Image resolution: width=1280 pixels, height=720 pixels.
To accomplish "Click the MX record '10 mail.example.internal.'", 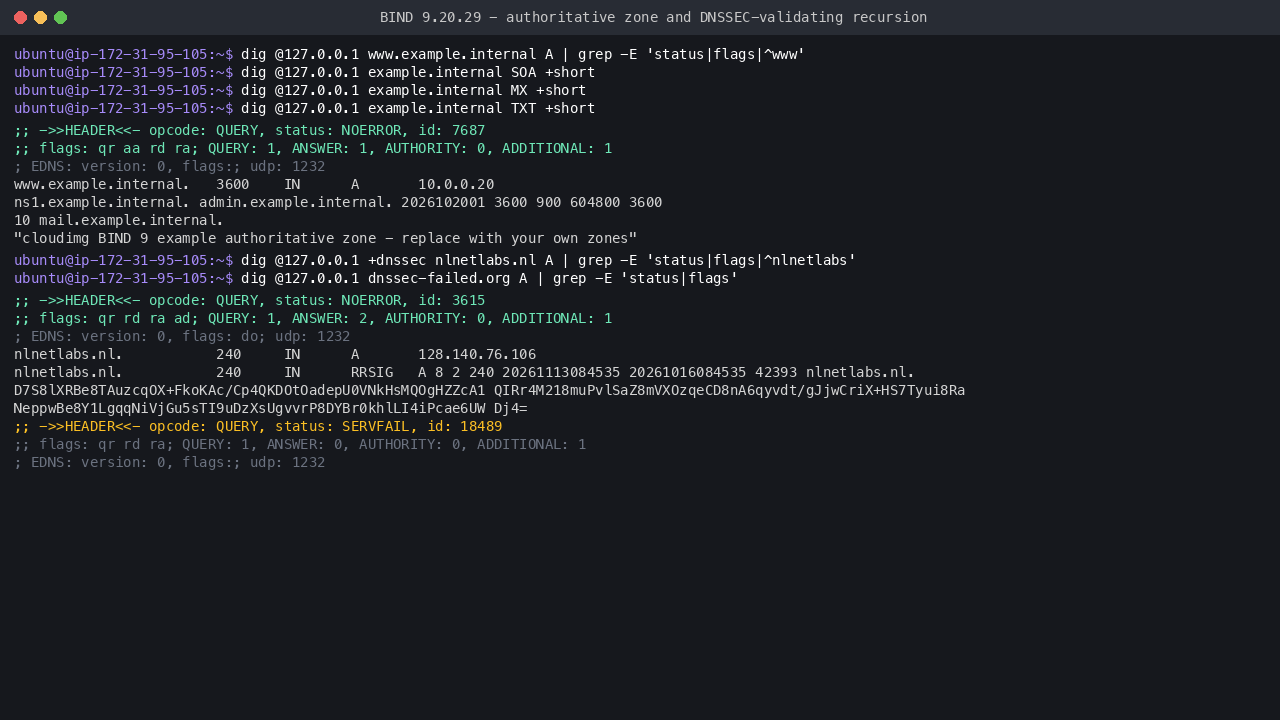I will [119, 220].
